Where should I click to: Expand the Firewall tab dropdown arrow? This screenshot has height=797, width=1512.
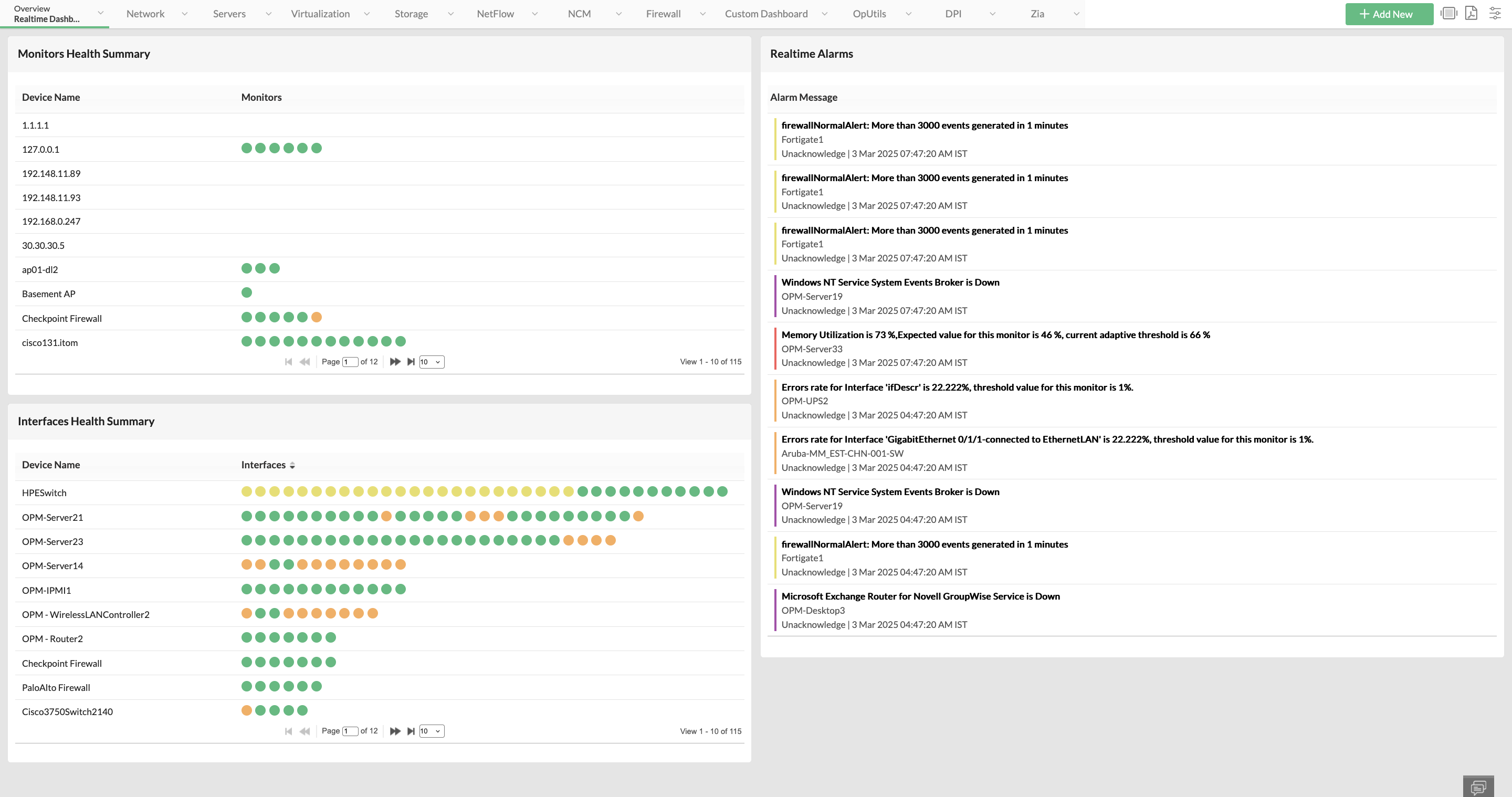point(702,14)
